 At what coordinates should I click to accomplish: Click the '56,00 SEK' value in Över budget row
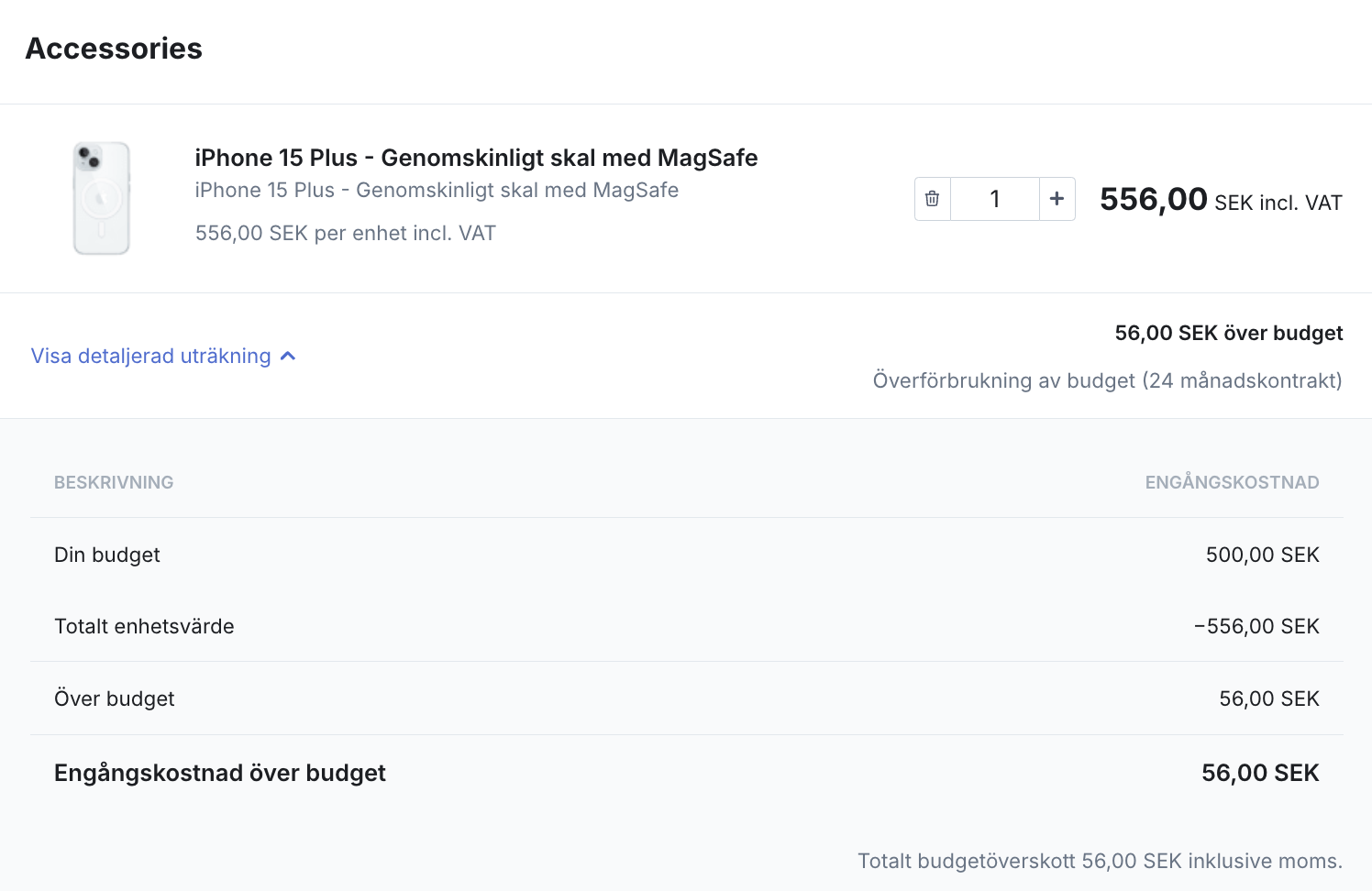(x=1269, y=698)
